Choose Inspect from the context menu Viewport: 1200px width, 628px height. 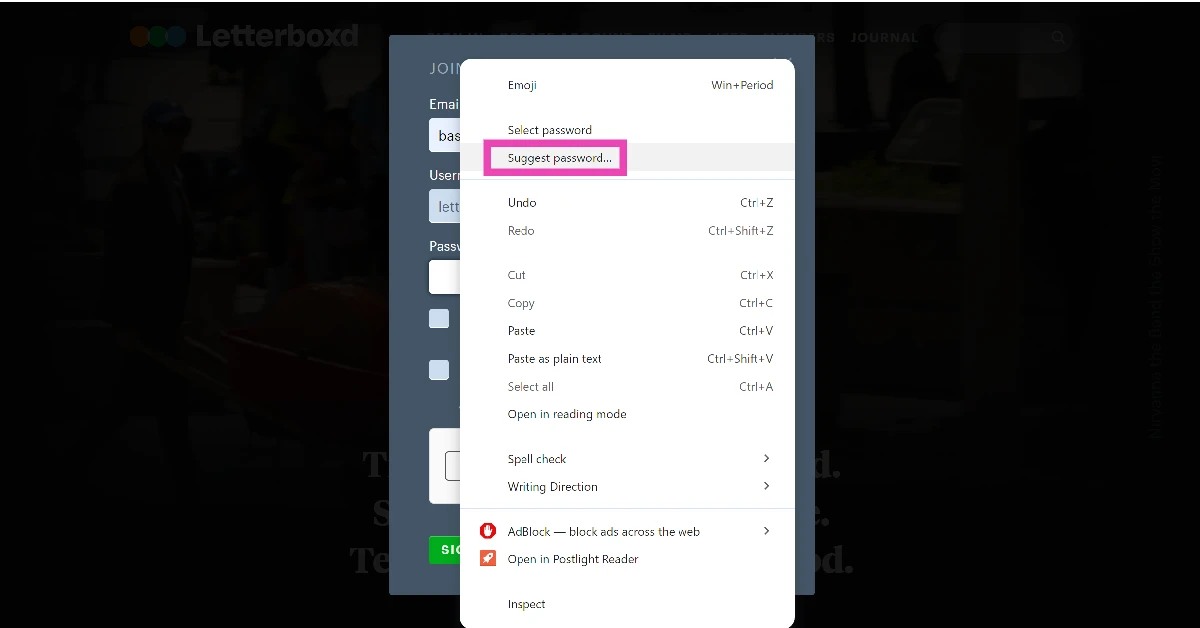(x=527, y=604)
